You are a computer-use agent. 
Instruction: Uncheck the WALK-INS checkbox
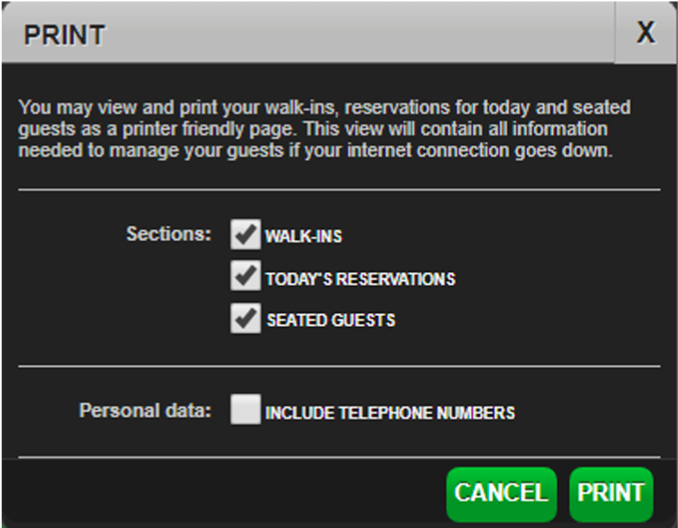(245, 235)
